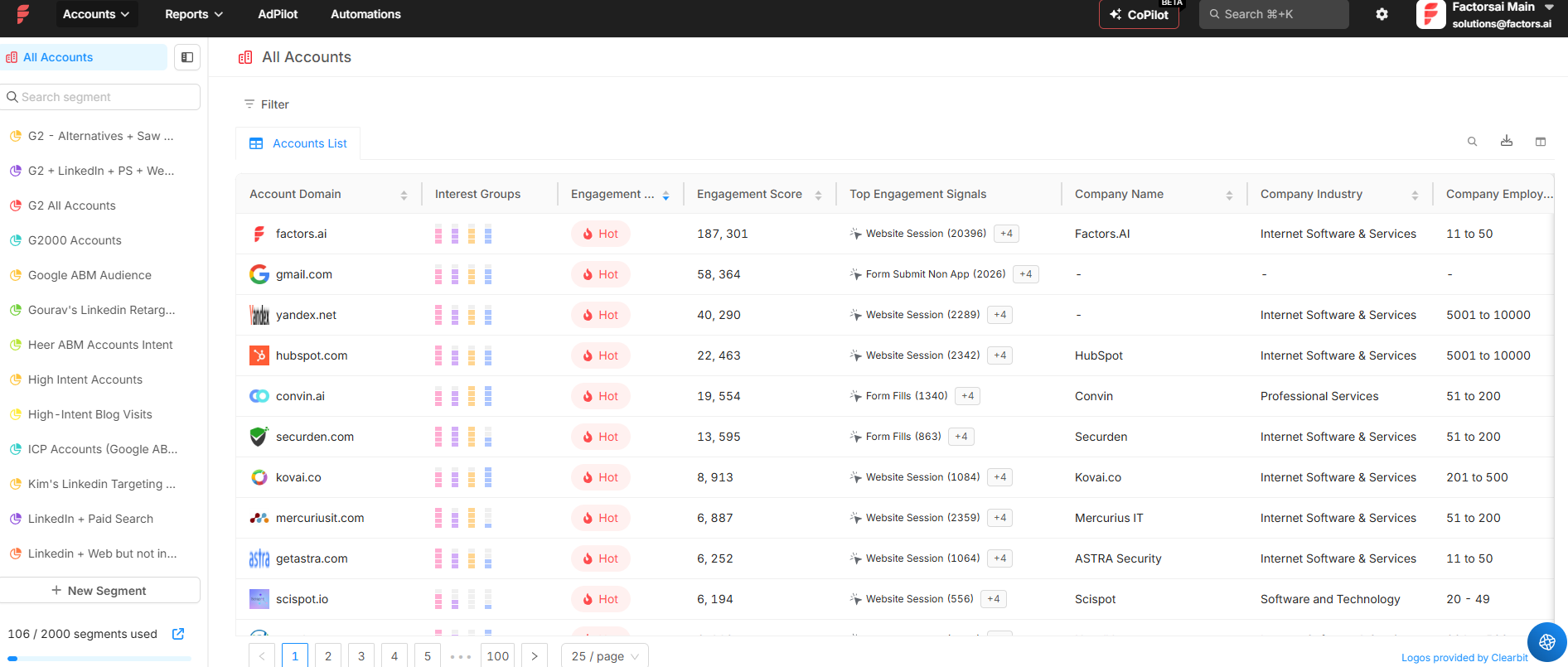Click the yandex.net logo icon

point(259,315)
